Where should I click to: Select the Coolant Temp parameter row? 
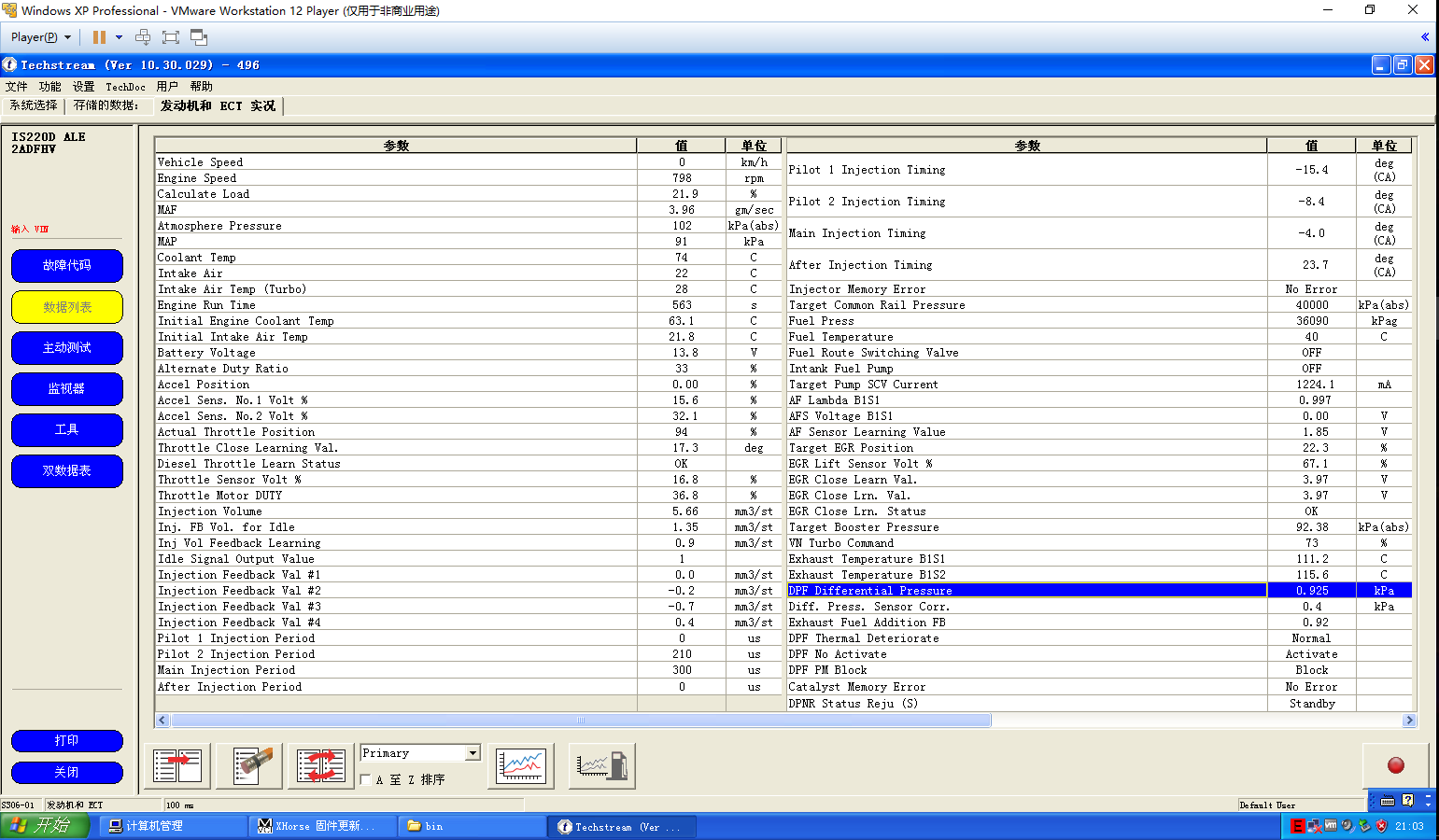tap(468, 257)
